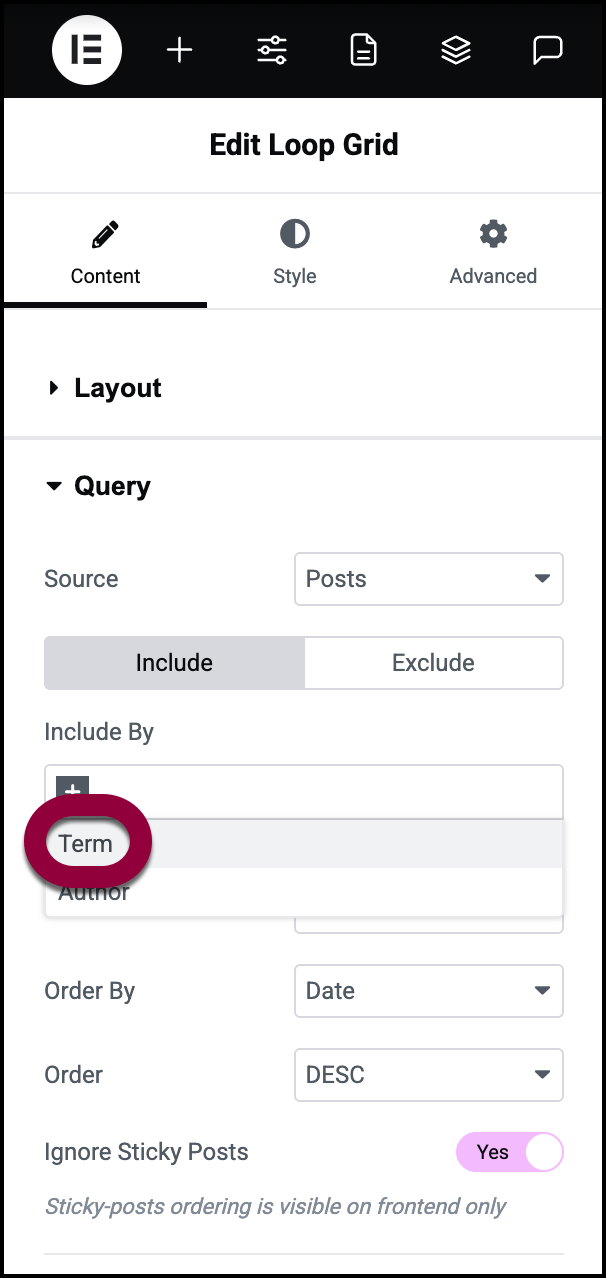Choose Author from the Include By list
This screenshot has width=606, height=1278.
tap(94, 893)
